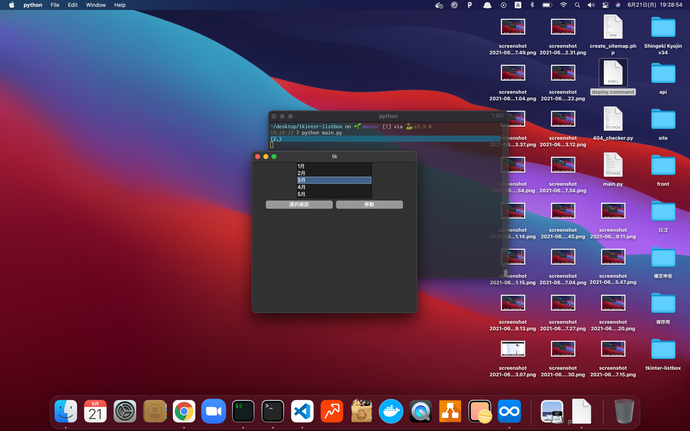Click the P icon in menu bar

[x=470, y=5]
